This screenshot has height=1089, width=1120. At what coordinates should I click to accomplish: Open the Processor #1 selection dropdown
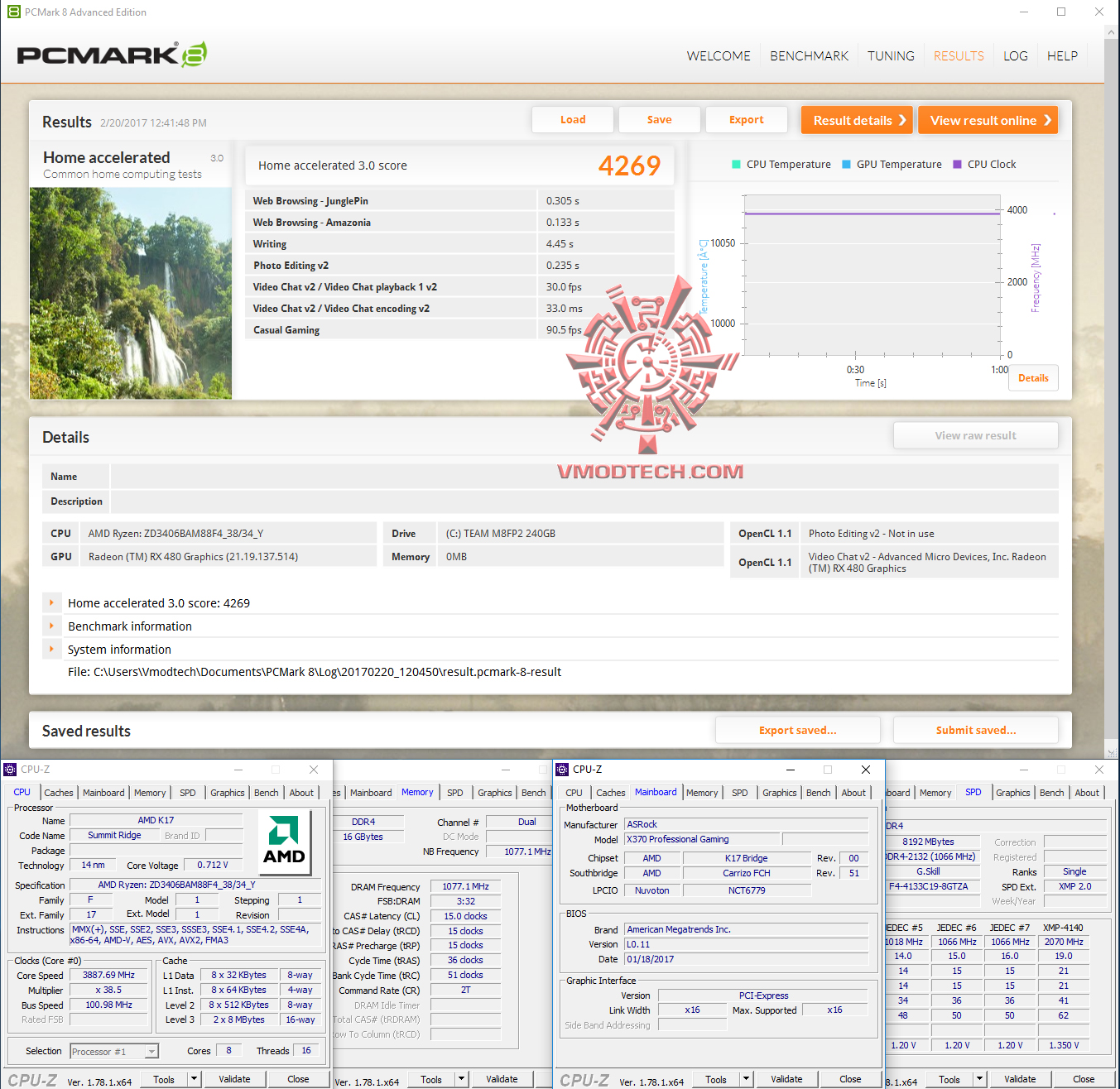(151, 1052)
